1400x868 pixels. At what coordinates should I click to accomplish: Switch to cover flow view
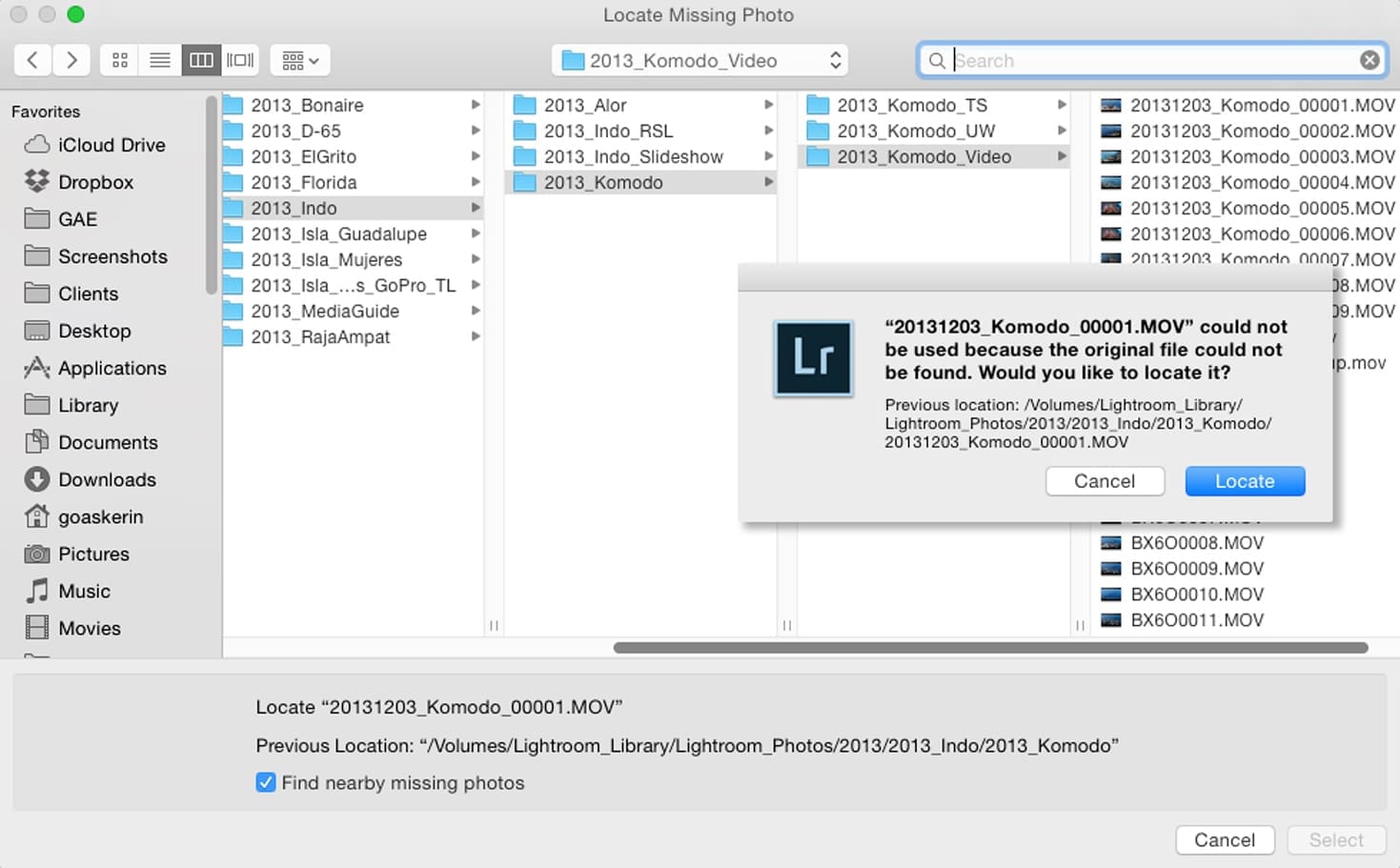pos(240,60)
